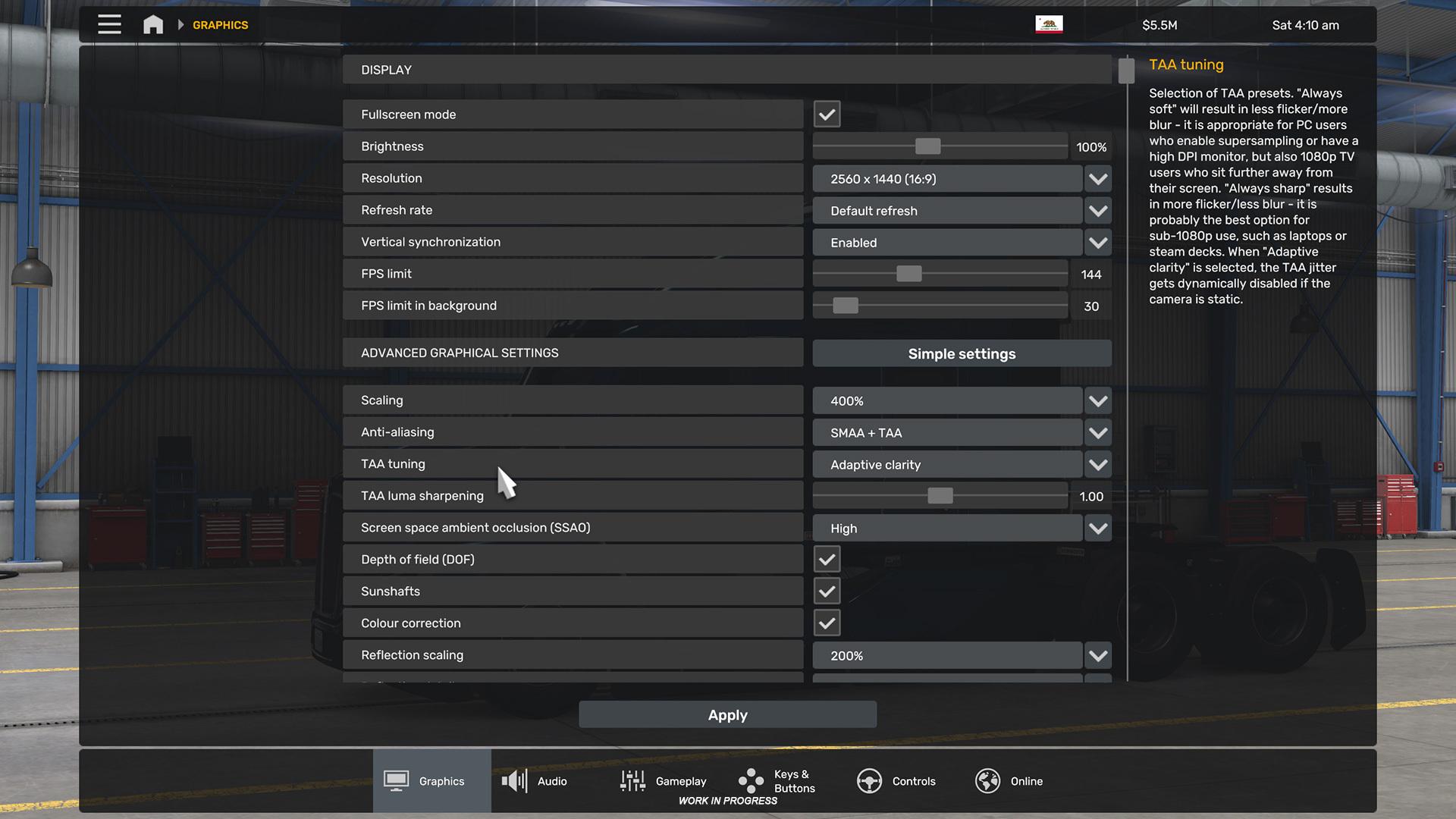The height and width of the screenshot is (819, 1456).
Task: Expand the TAA tuning dropdown
Action: pos(1097,465)
